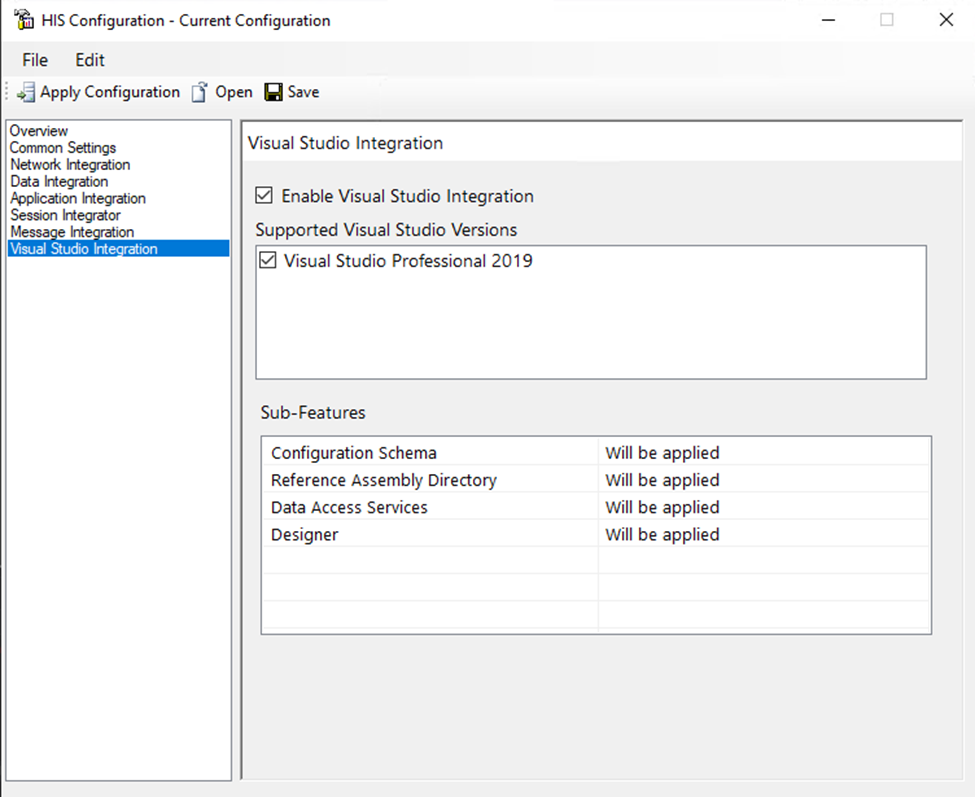The width and height of the screenshot is (975, 797).
Task: Close the HIS Configuration window
Action: (946, 20)
